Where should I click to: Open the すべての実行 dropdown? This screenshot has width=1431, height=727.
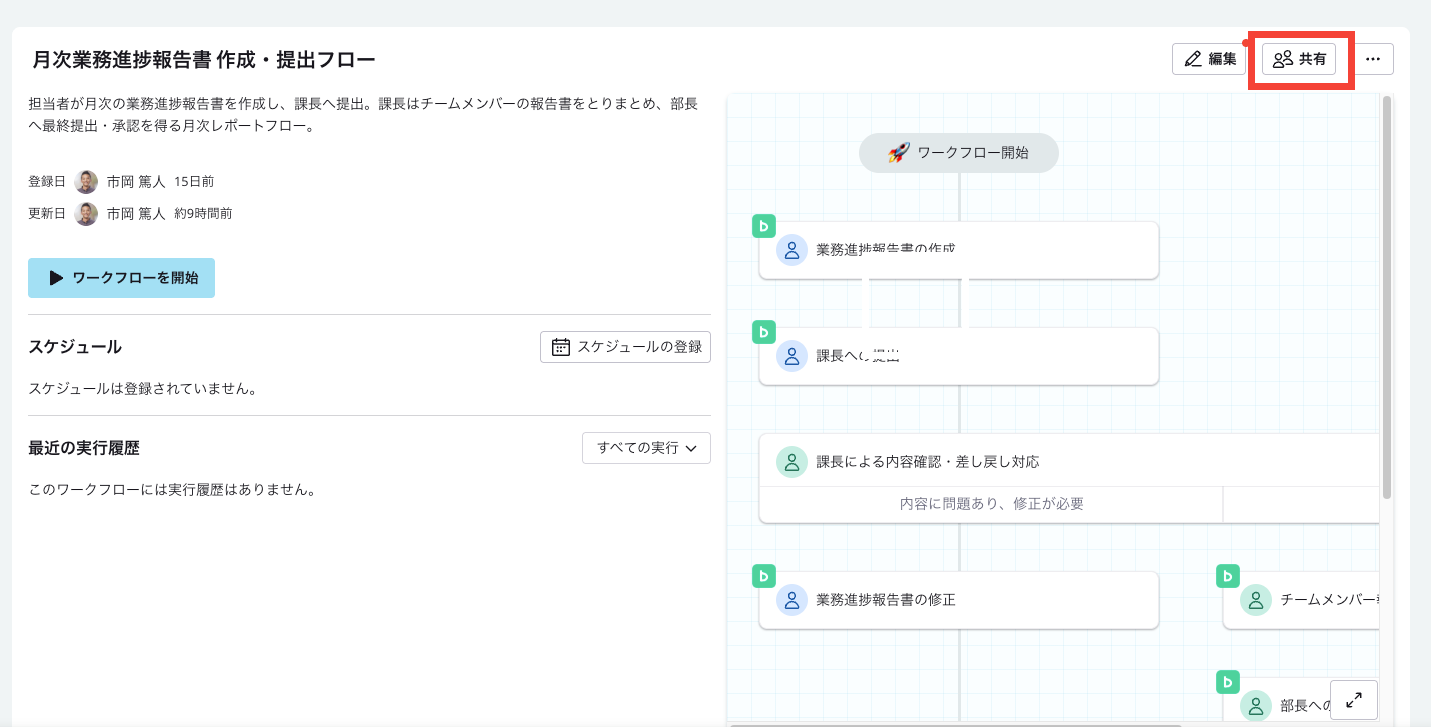point(646,448)
